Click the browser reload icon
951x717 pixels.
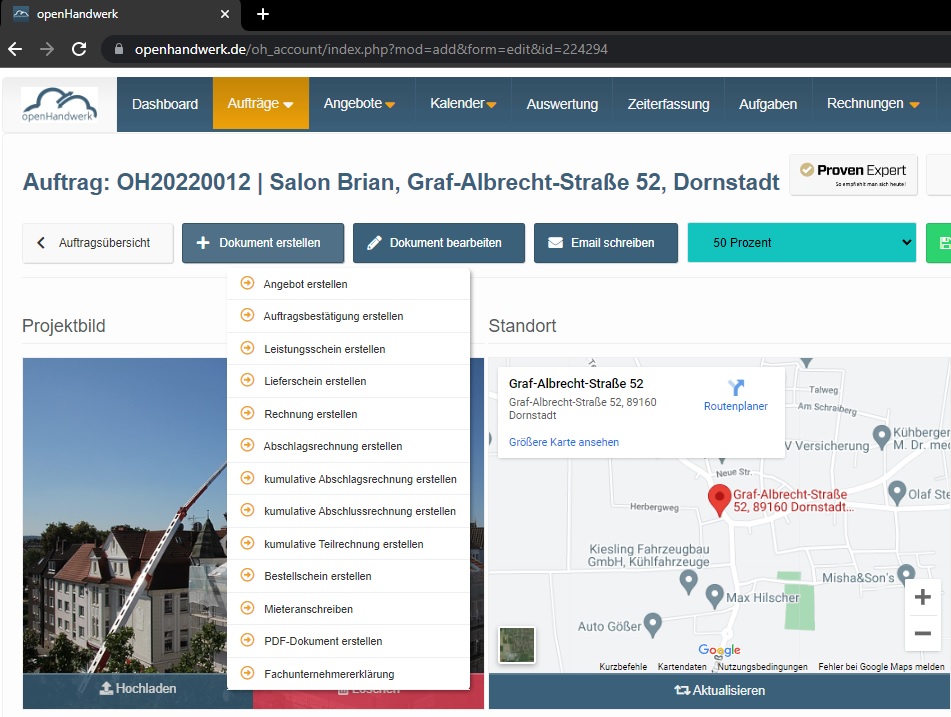pyautogui.click(x=78, y=49)
